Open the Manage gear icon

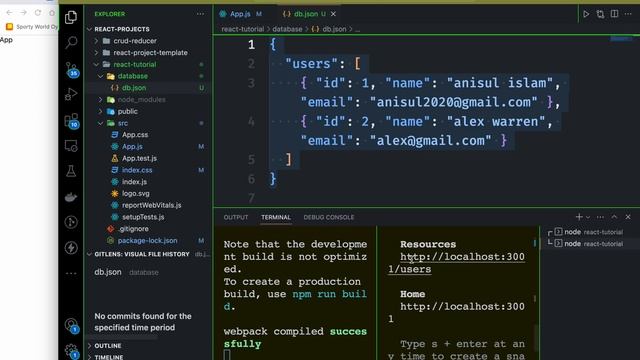pos(71,351)
